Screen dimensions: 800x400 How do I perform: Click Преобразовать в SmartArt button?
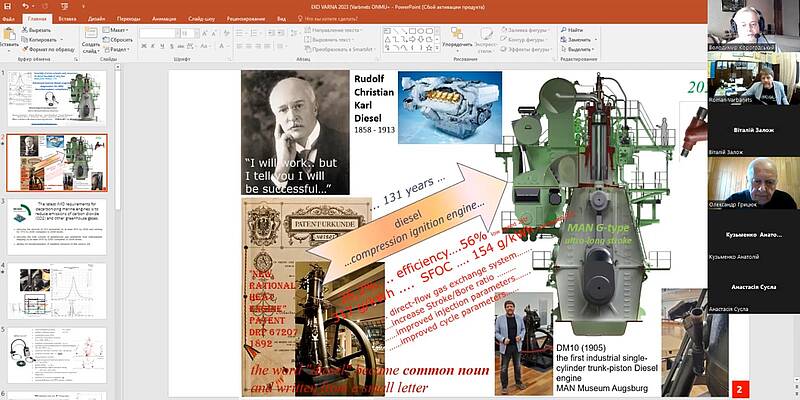coord(341,49)
